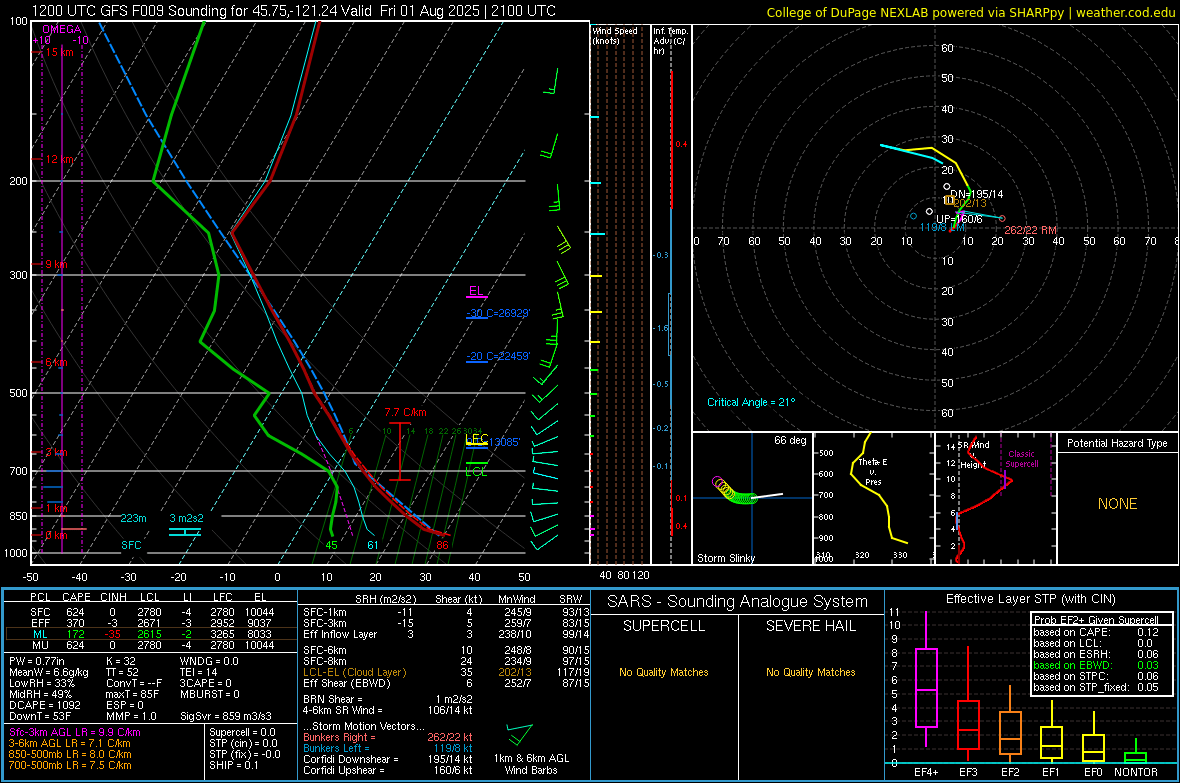Viewport: 1180px width, 783px height.
Task: Click the 'Classic Supercell' label in SR Wind plot
Action: 1021,459
